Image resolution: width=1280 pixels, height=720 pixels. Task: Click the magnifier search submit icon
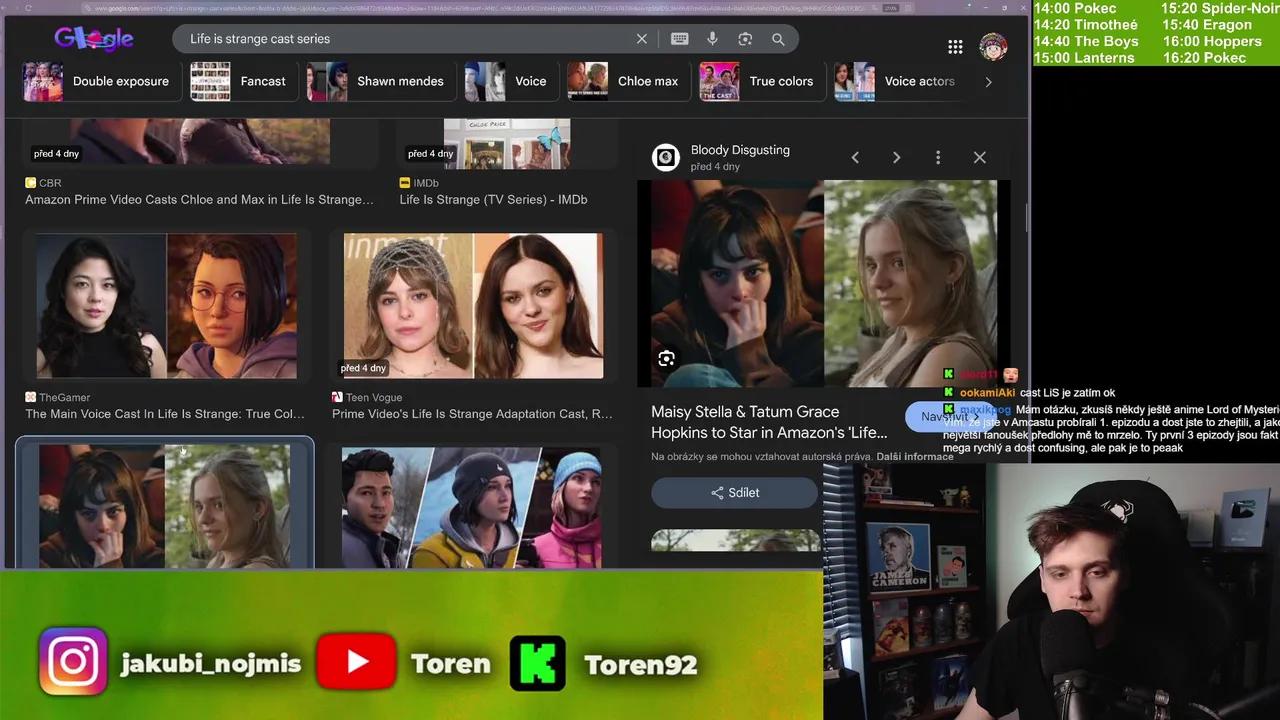pos(778,39)
